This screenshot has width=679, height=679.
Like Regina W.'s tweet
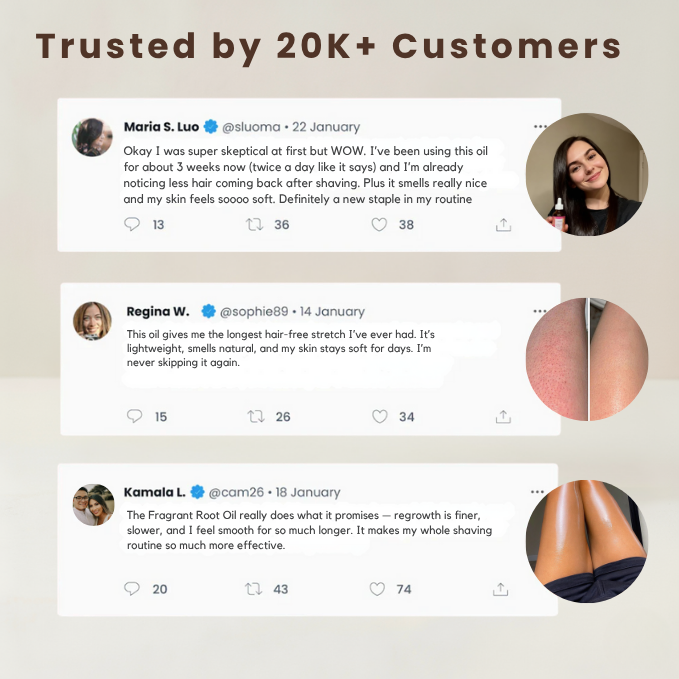pos(380,417)
